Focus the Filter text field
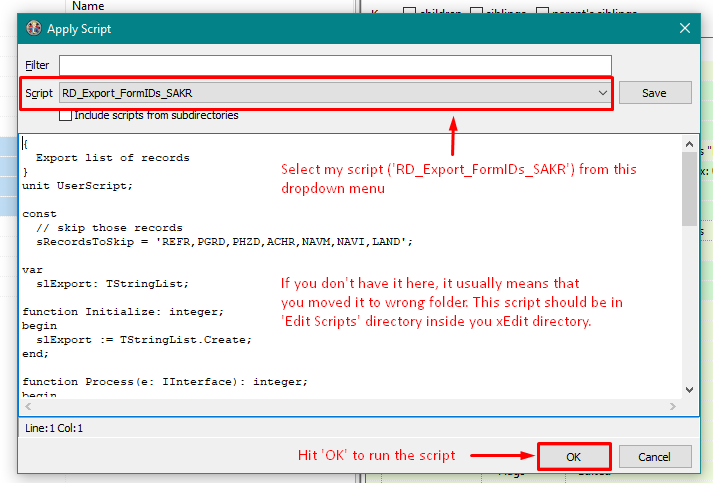This screenshot has height=483, width=713. [x=335, y=65]
